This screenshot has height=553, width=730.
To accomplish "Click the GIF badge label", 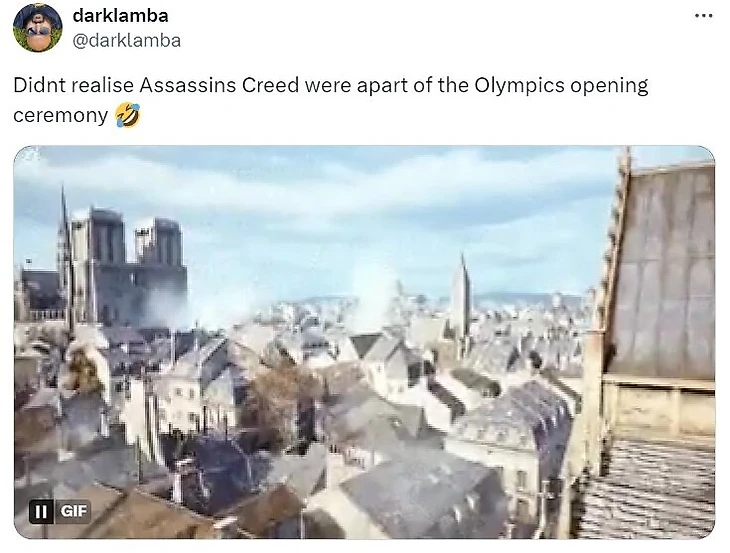I will click(74, 512).
